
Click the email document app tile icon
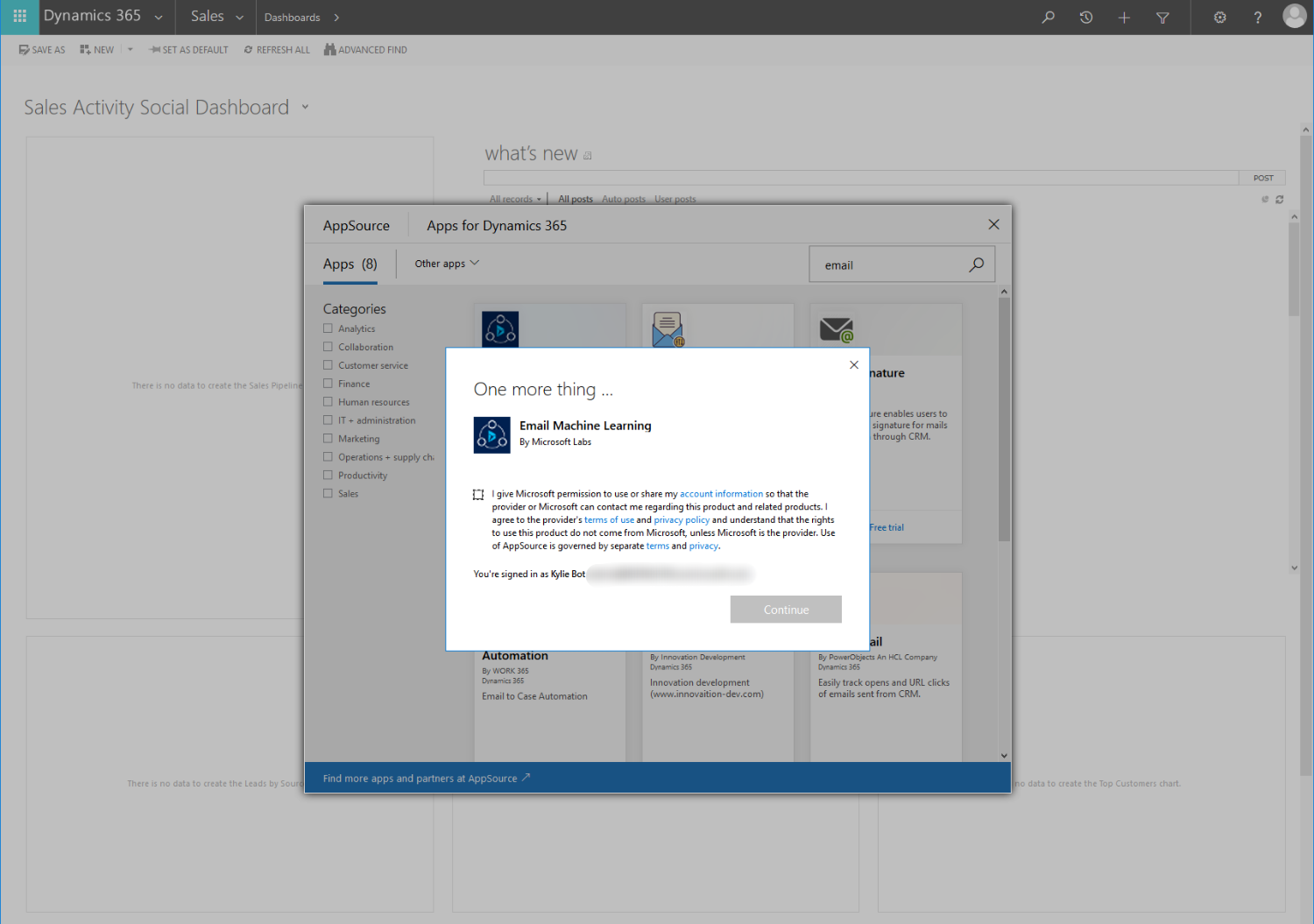(668, 329)
